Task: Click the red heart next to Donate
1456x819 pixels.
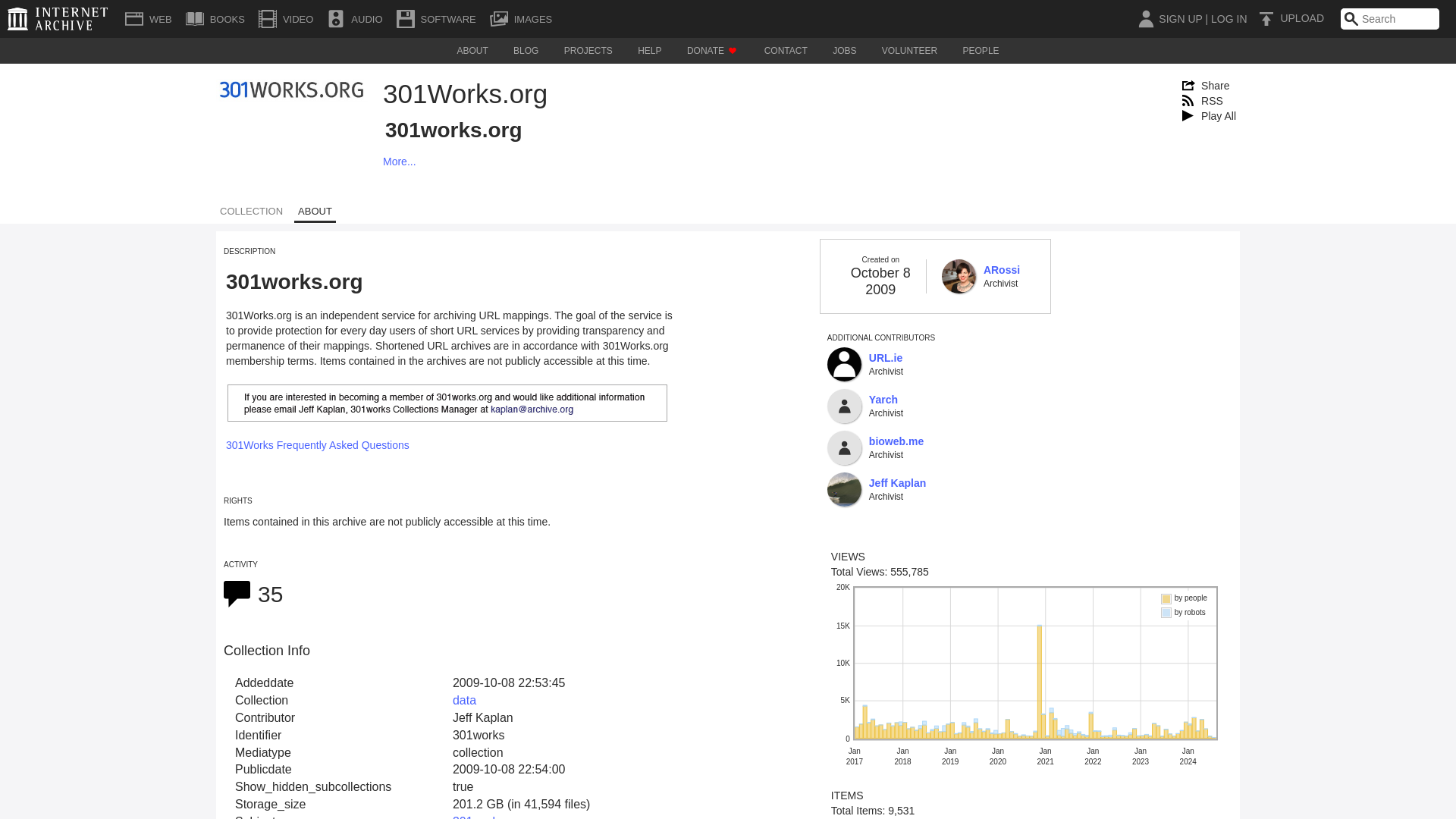Action: [x=733, y=51]
